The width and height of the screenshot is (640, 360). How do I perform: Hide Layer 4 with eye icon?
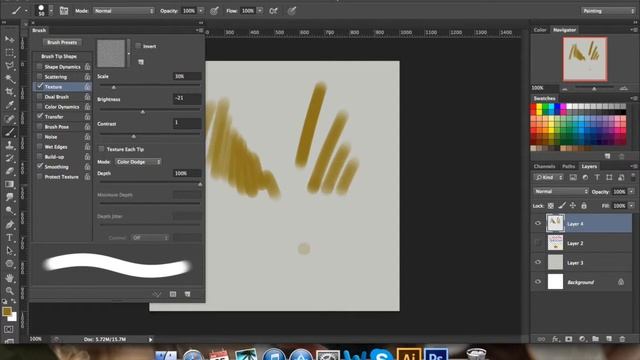538,223
